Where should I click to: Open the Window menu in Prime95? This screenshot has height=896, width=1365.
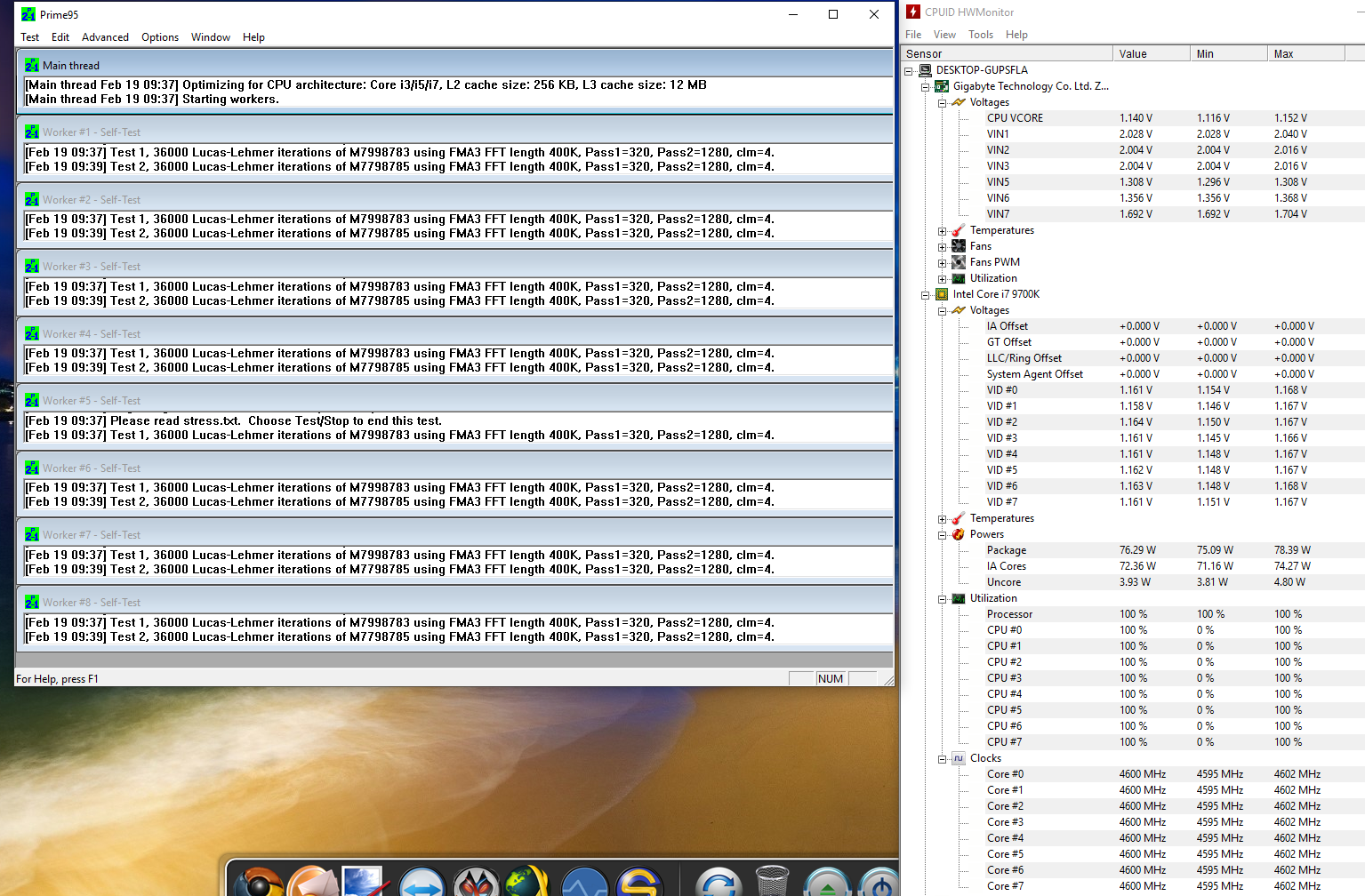211,37
